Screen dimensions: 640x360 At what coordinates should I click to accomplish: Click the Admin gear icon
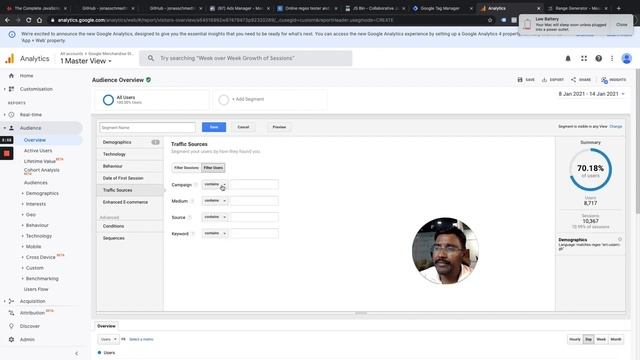[x=11, y=339]
